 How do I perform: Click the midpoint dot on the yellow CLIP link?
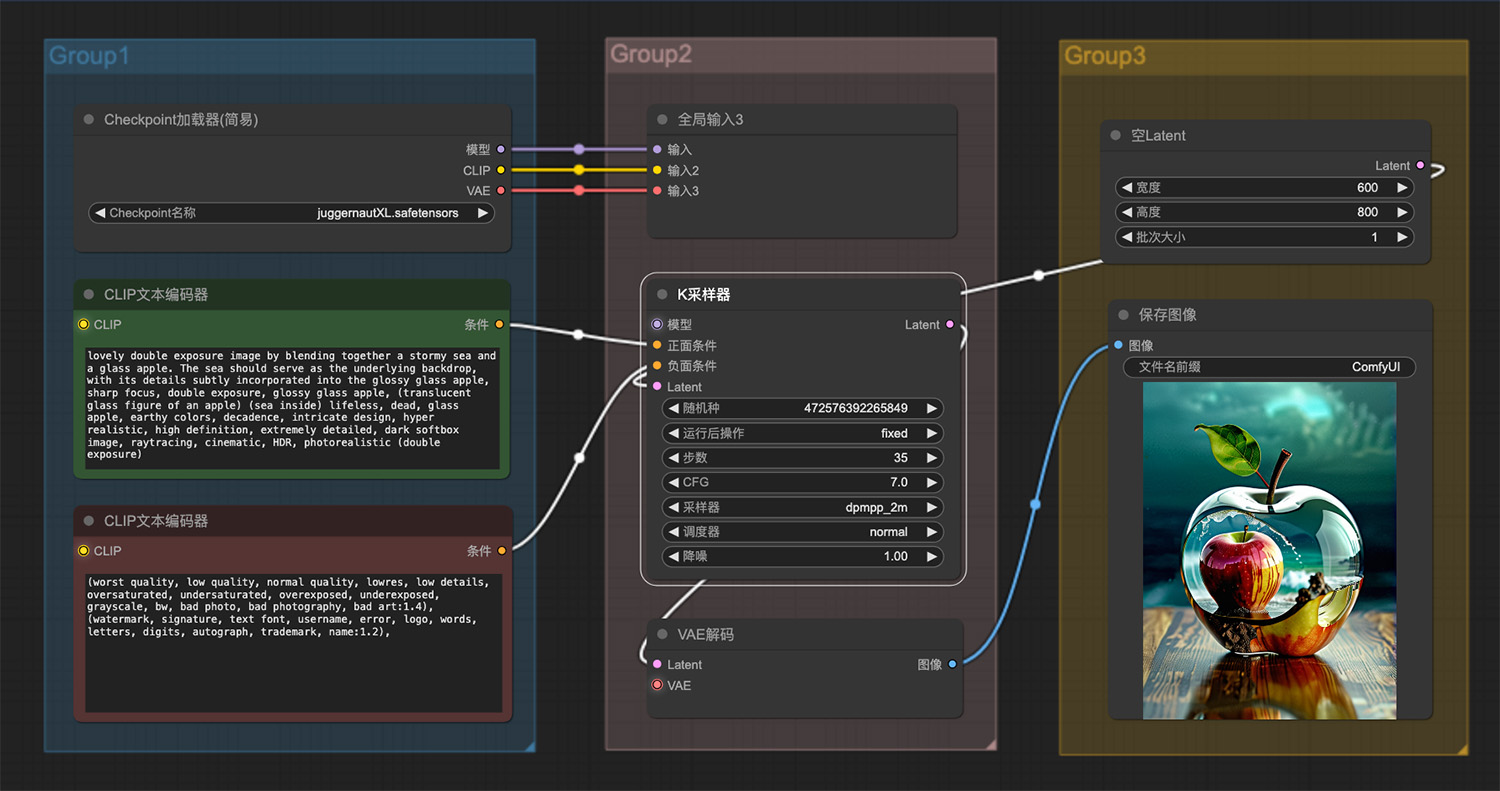point(578,170)
